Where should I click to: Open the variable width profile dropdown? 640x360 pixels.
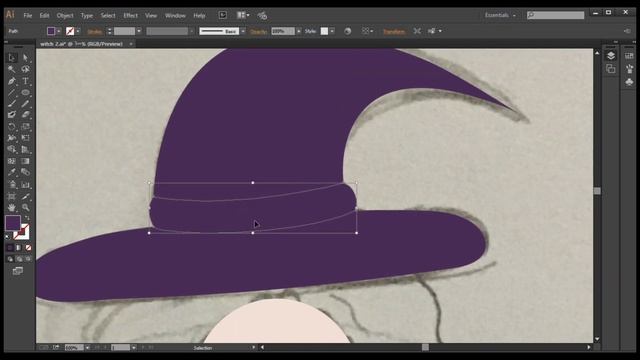[192, 31]
